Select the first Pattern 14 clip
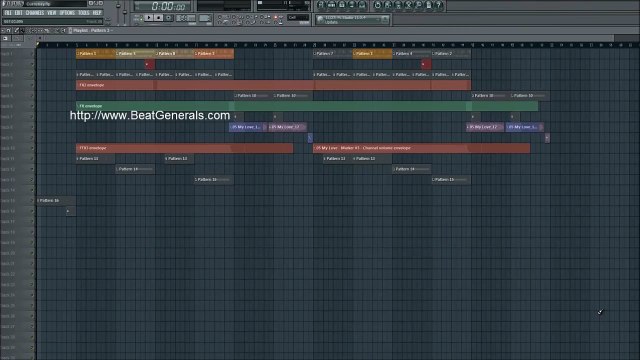This screenshot has height=360, width=640. (135, 169)
